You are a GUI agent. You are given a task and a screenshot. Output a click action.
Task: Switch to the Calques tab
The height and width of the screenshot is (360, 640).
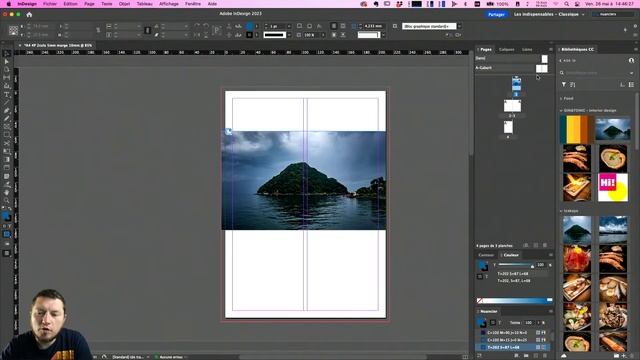(507, 49)
